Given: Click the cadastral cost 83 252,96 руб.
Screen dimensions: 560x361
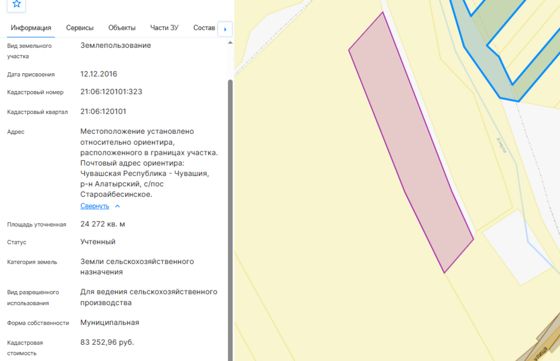Looking at the screenshot, I should coord(107,342).
